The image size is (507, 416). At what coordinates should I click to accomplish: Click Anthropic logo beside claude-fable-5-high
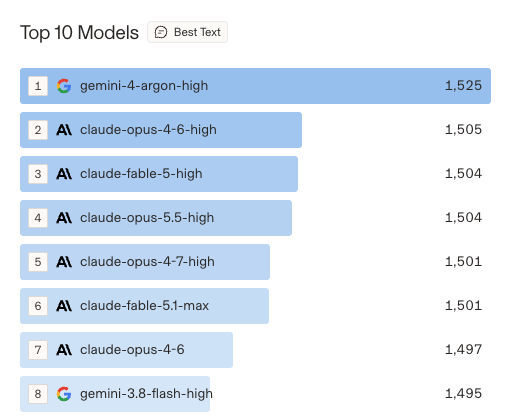click(64, 174)
